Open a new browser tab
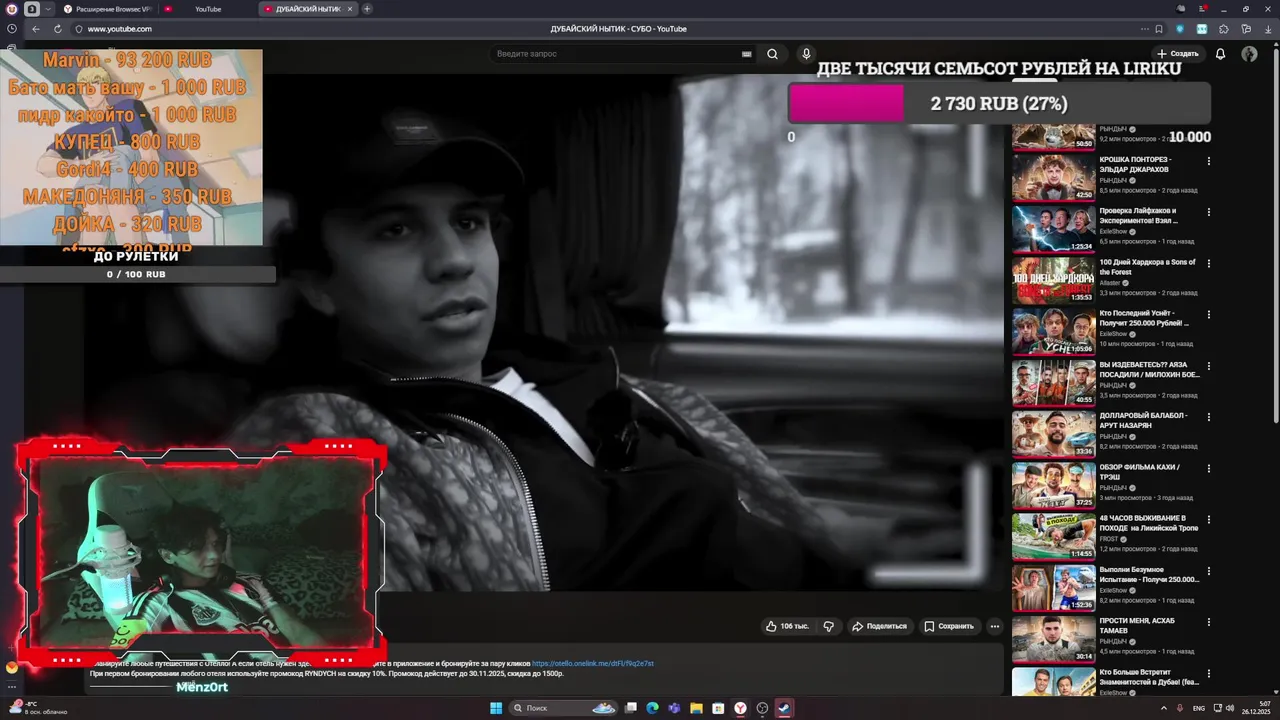 point(367,9)
